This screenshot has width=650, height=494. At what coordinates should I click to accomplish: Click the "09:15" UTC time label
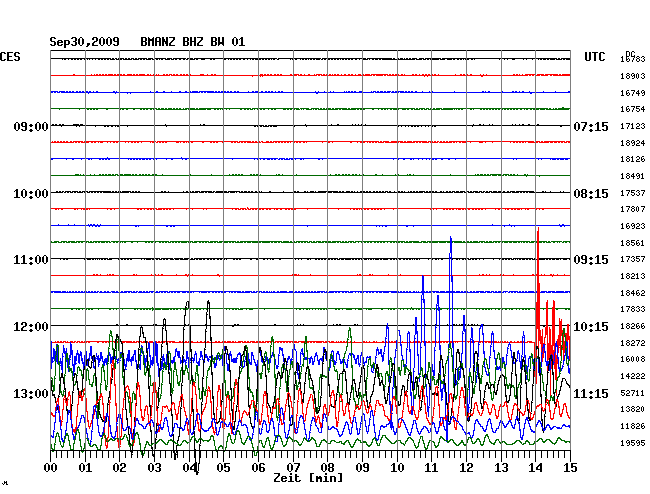pos(591,260)
